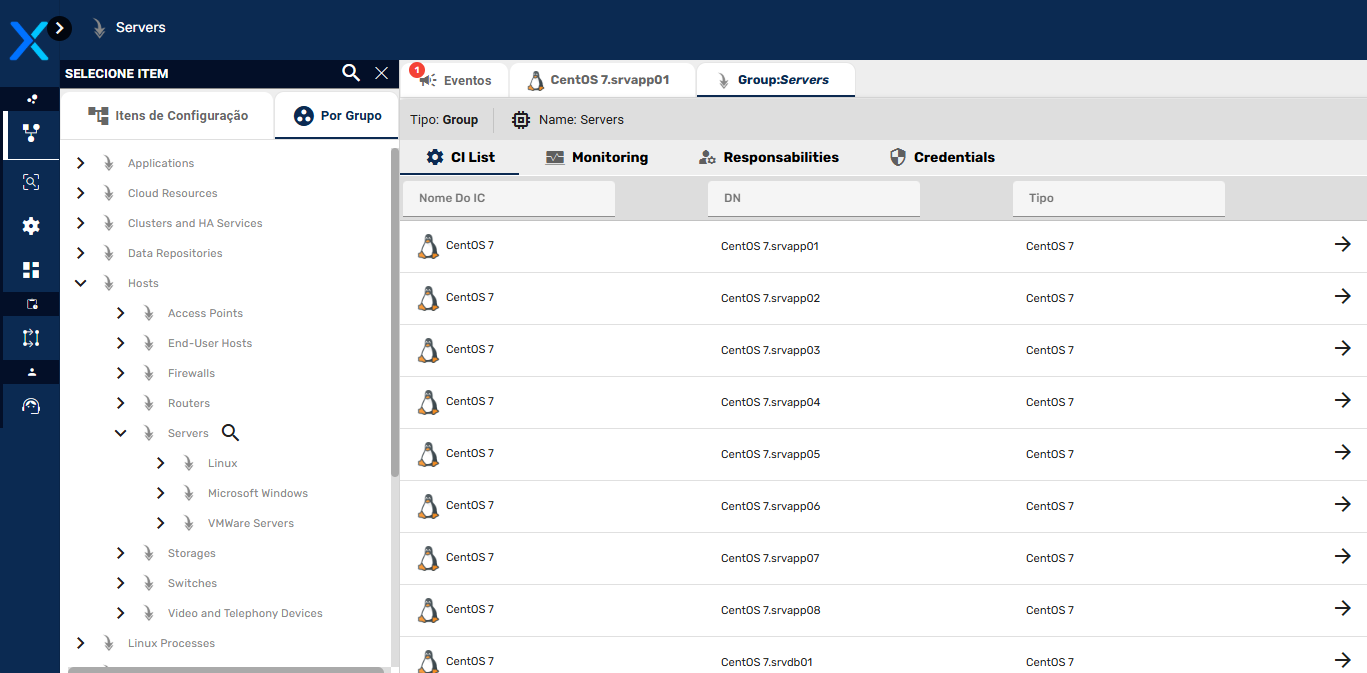This screenshot has height=673, width=1367.
Task: Open the discovery scan icon in sidebar
Action: (31, 182)
